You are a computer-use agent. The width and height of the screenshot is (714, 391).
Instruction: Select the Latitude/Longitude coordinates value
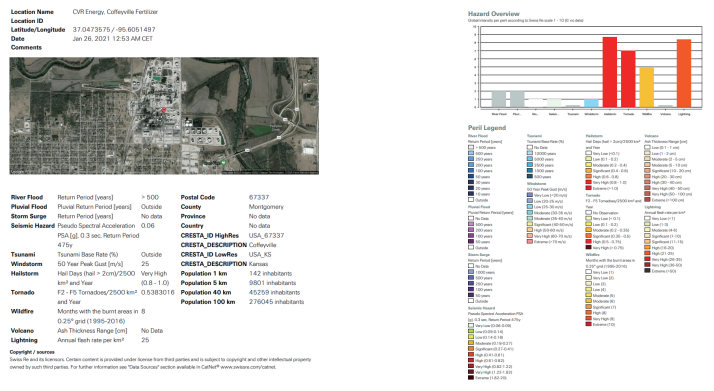click(114, 30)
